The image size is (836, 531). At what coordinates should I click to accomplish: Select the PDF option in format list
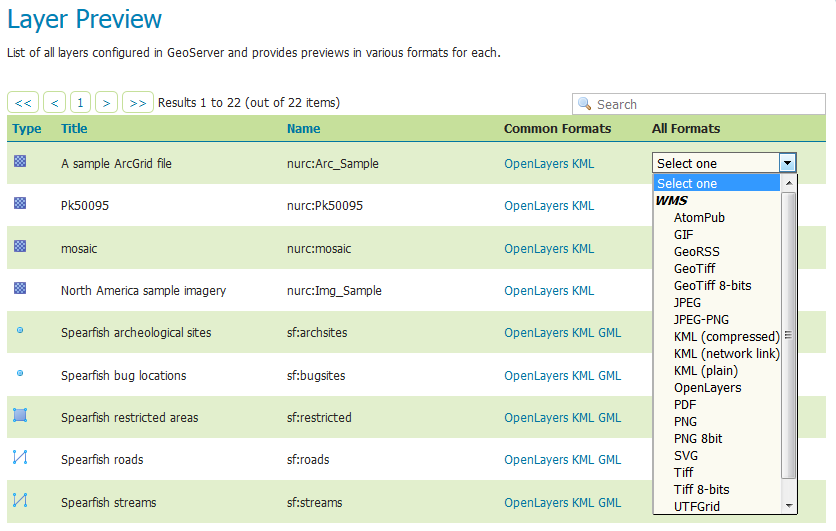click(x=685, y=405)
